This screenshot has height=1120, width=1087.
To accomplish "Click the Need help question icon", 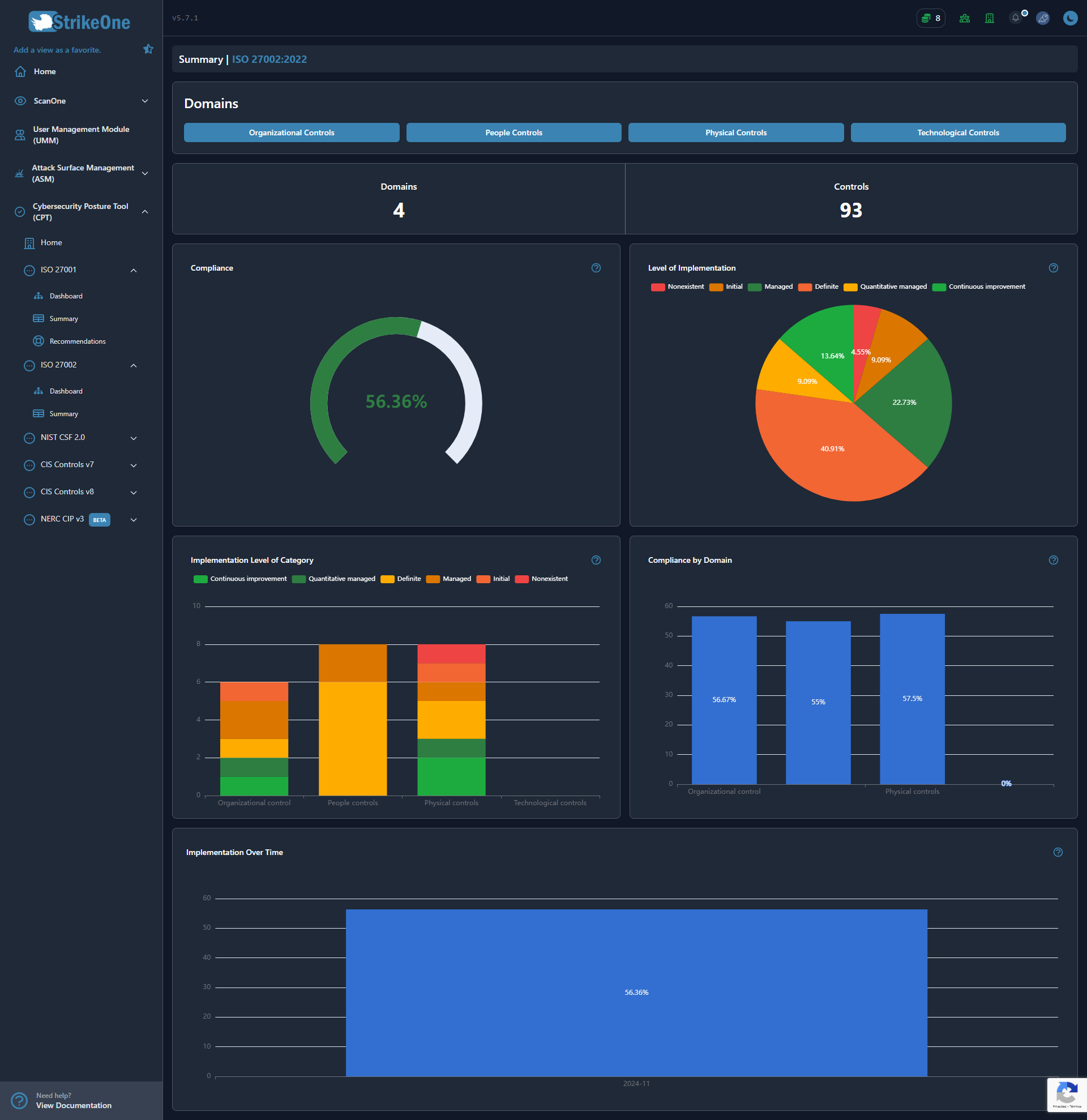I will [19, 1101].
